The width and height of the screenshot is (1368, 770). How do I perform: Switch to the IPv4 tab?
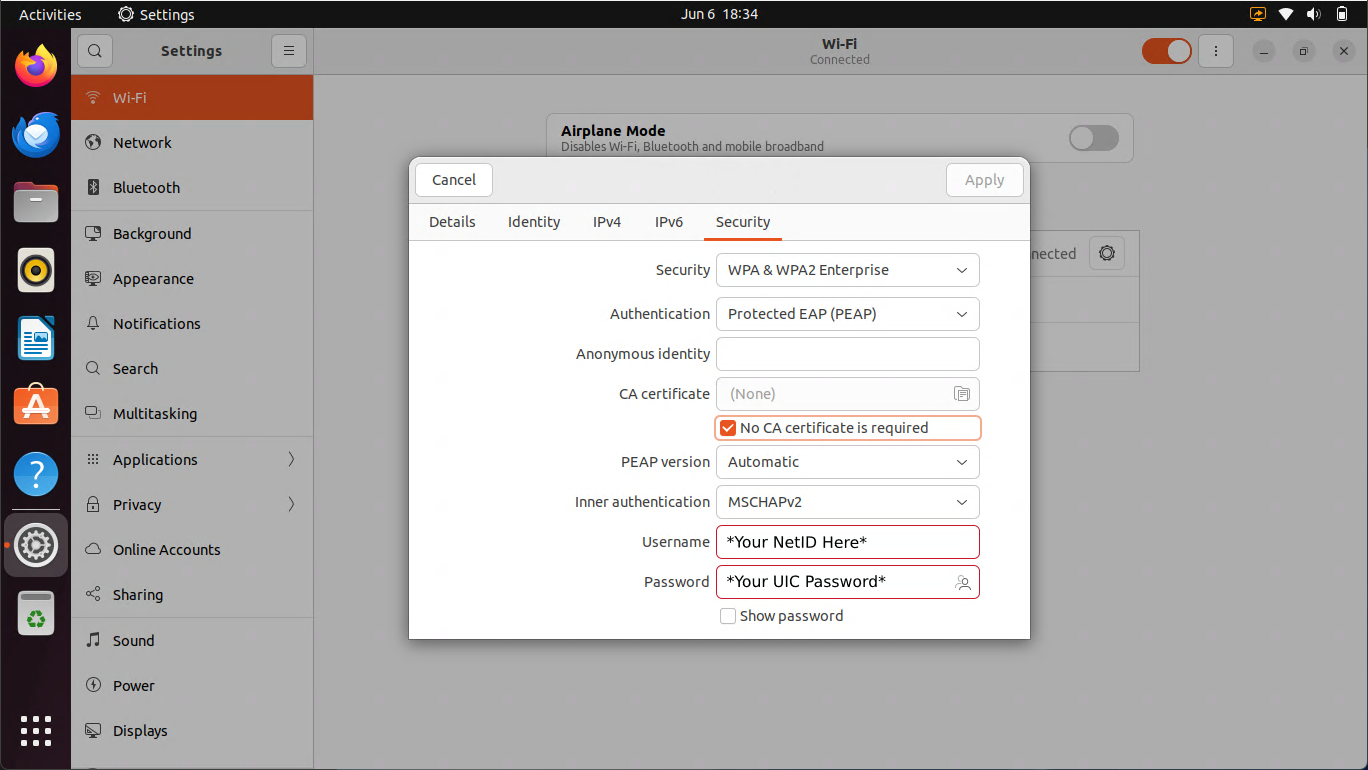coord(607,222)
